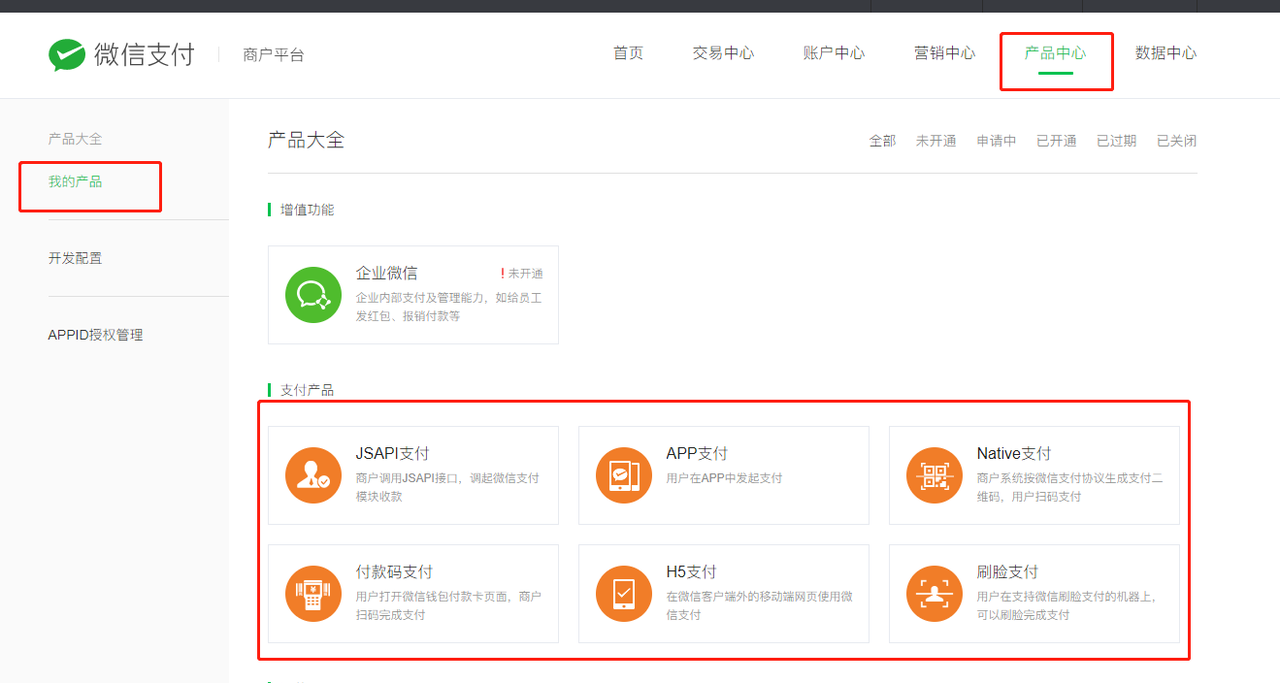Open the H5支付 product title
This screenshot has width=1280, height=683.
[x=691, y=572]
